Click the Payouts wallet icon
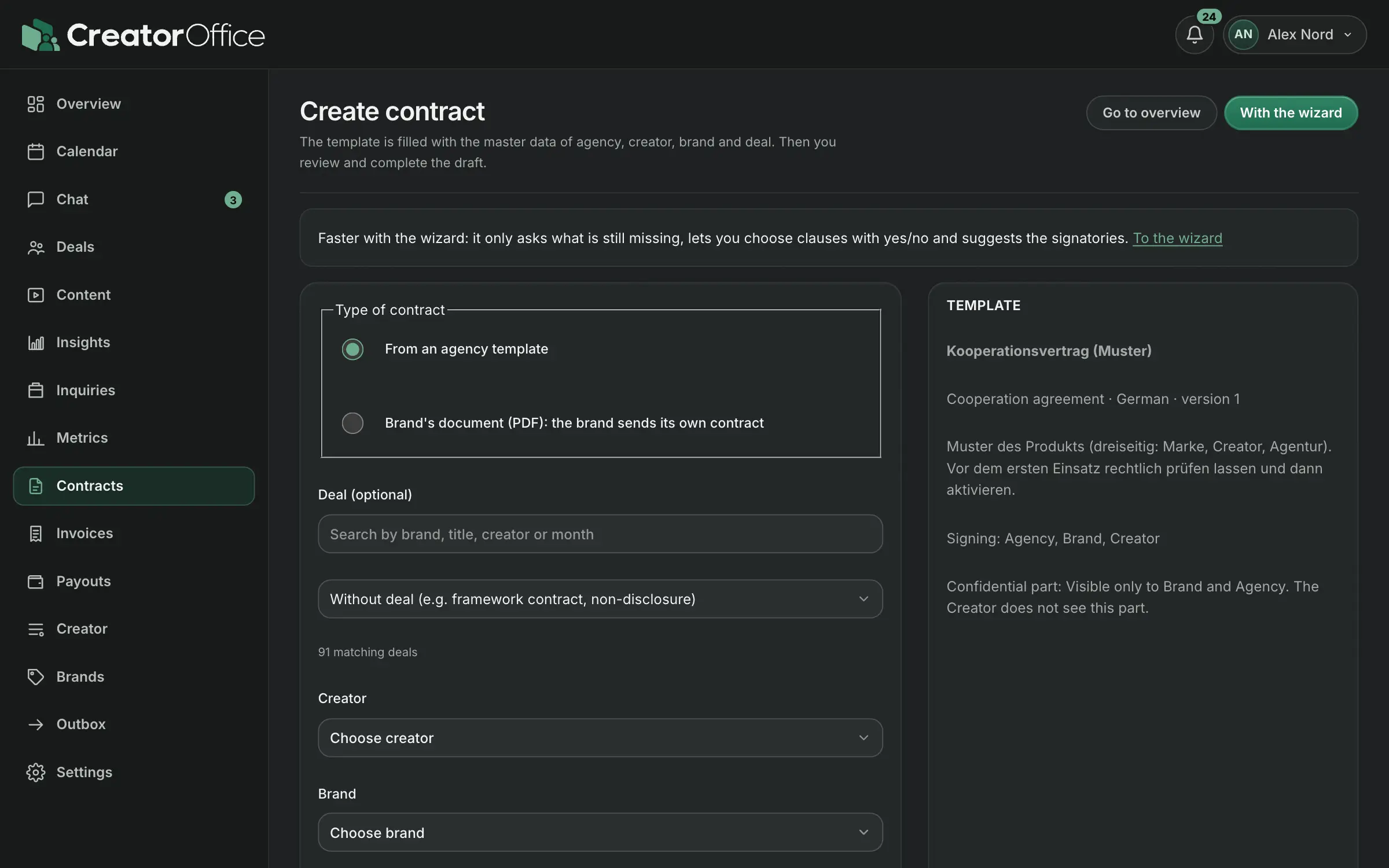The width and height of the screenshot is (1389, 868). coord(36,582)
